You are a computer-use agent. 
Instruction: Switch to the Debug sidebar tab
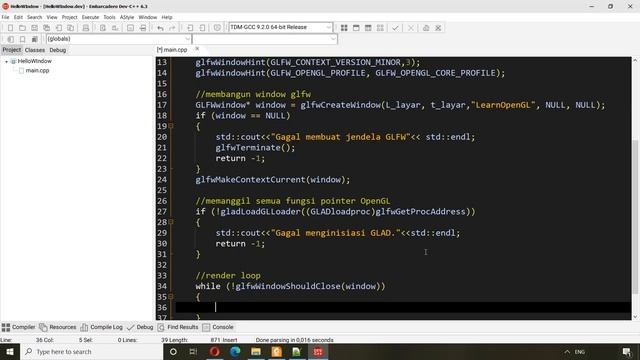58,50
